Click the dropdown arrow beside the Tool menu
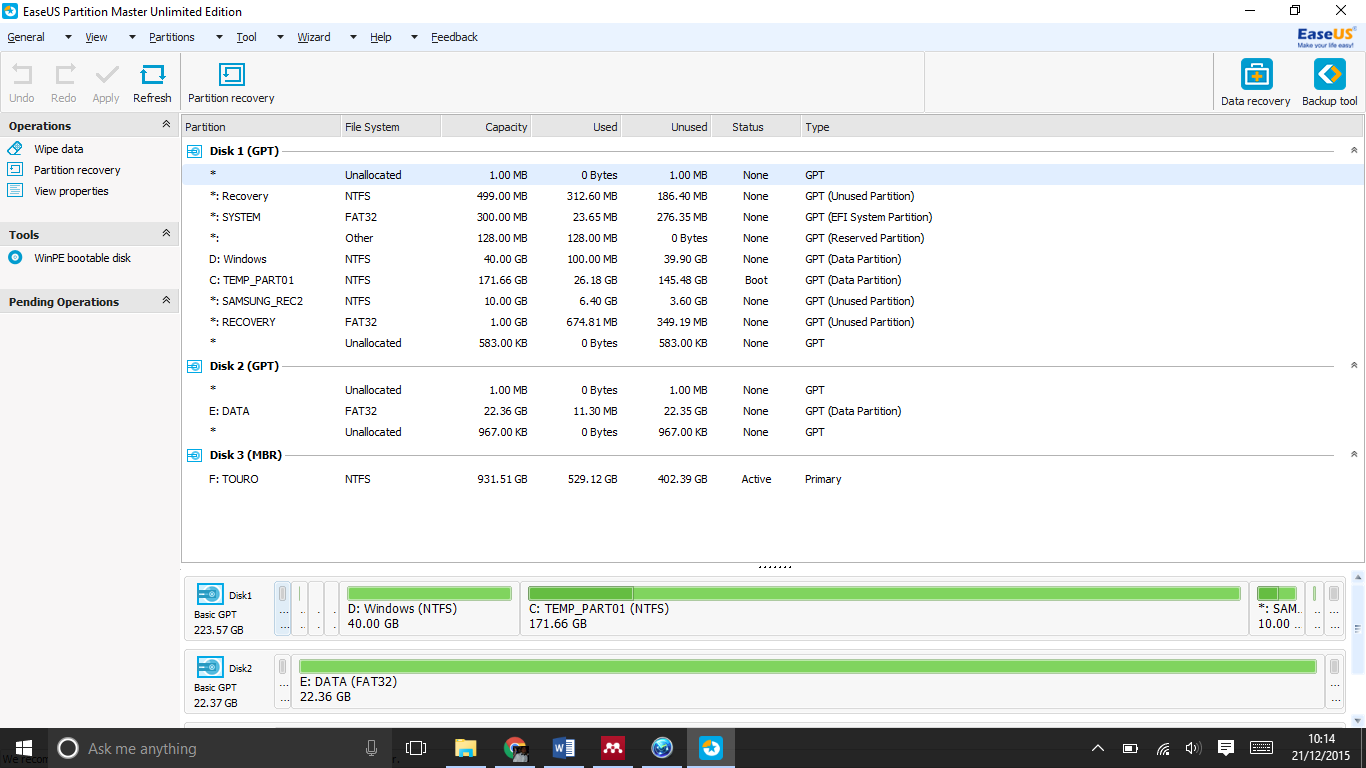Viewport: 1366px width, 768px height. (x=280, y=38)
